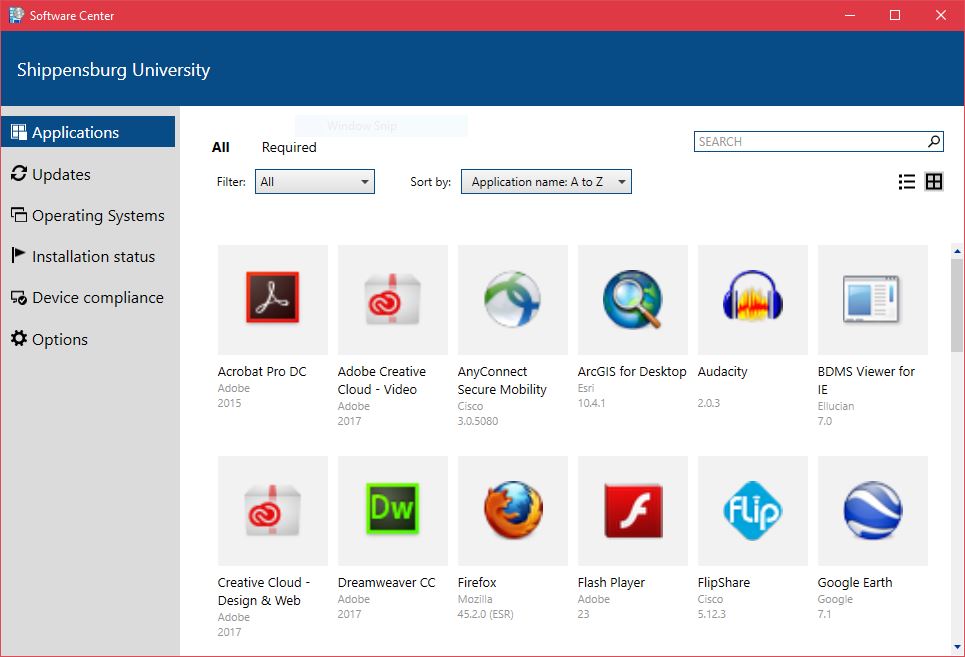
Task: Select the FlipShare app icon
Action: (752, 511)
